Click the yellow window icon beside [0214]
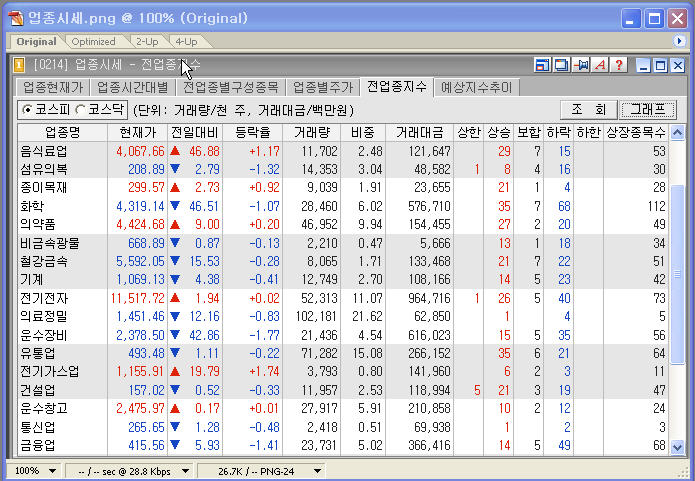The width and height of the screenshot is (695, 481). (x=19, y=65)
